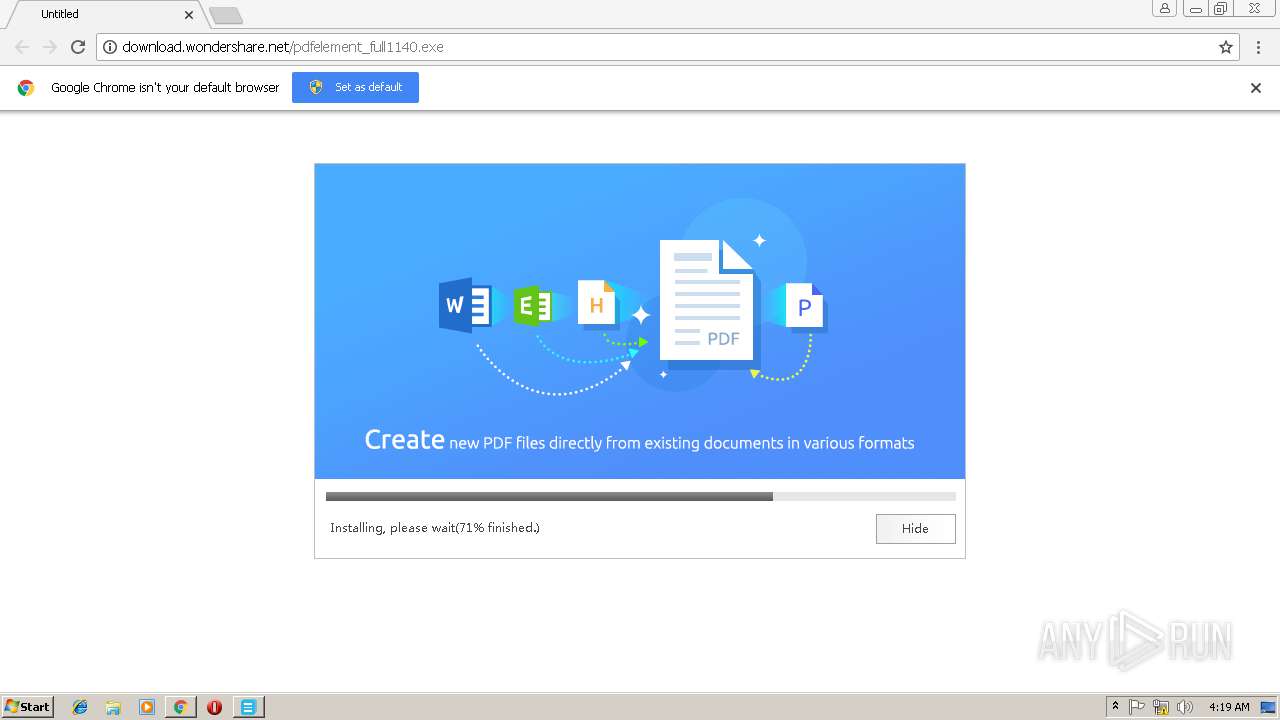Click the Hide button in installer

[915, 528]
